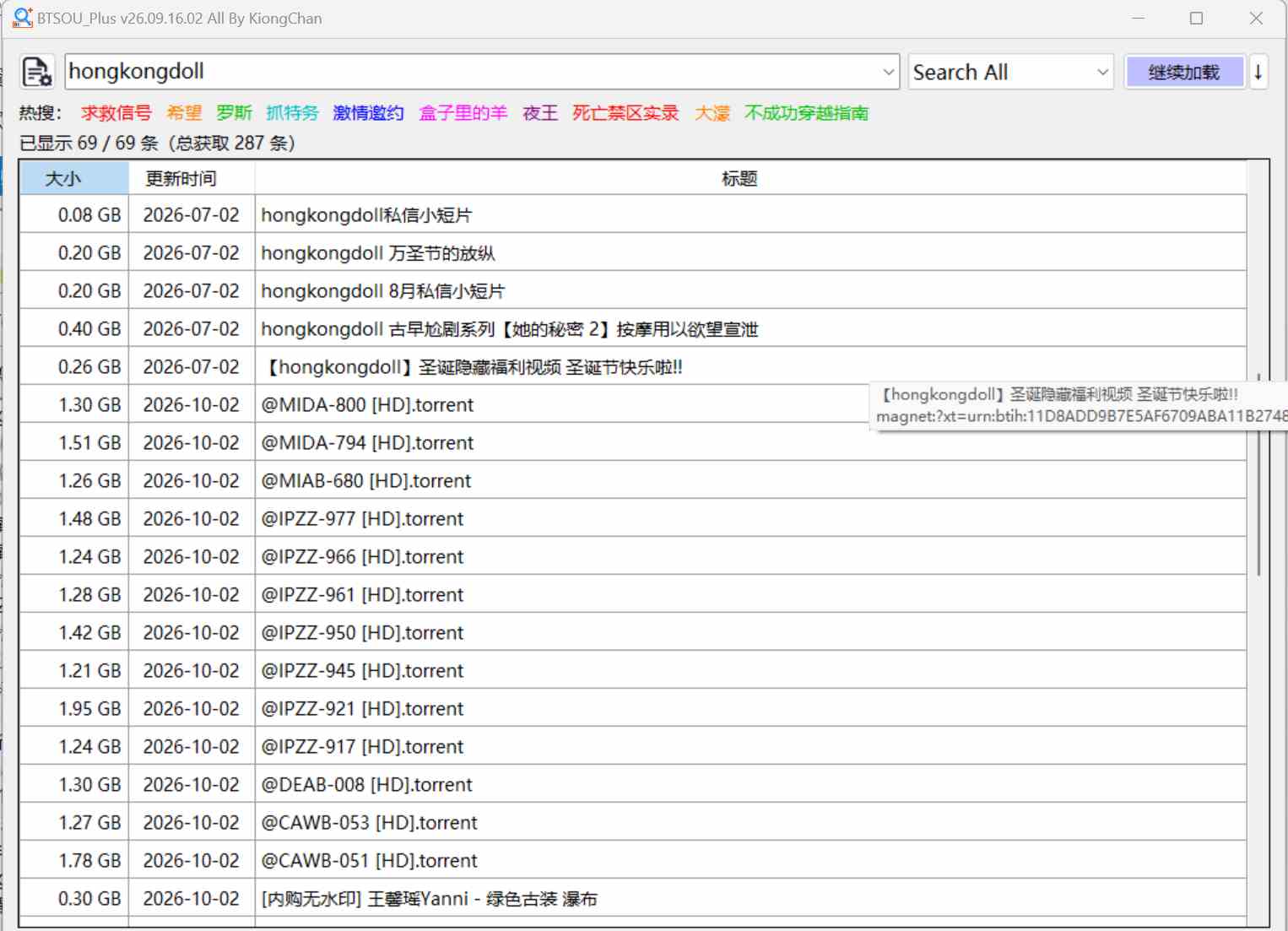
Task: Click the result count text 已显示 69 / 69 条
Action: pyautogui.click(x=89, y=143)
